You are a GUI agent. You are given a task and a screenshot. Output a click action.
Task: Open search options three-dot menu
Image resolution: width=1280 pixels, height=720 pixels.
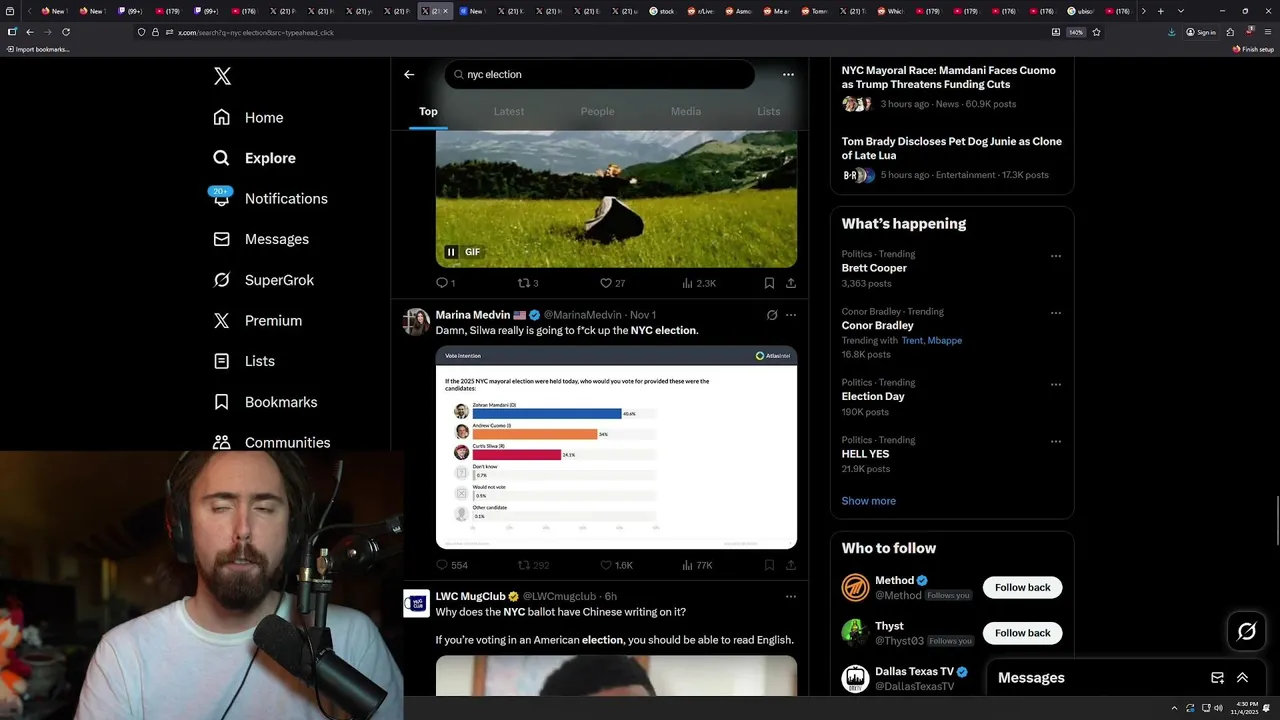(x=788, y=74)
